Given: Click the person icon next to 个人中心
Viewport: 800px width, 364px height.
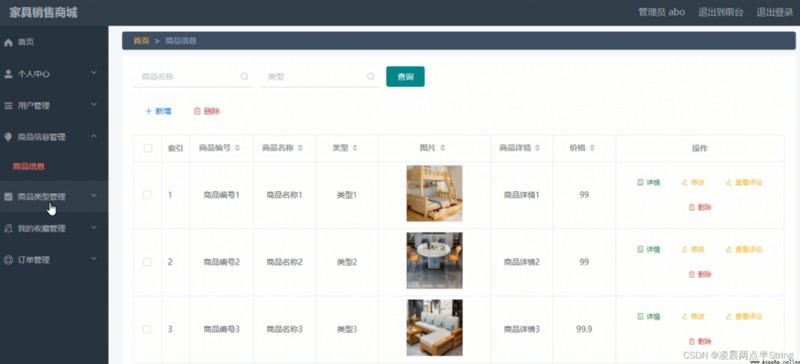Looking at the screenshot, I should click(x=8, y=74).
